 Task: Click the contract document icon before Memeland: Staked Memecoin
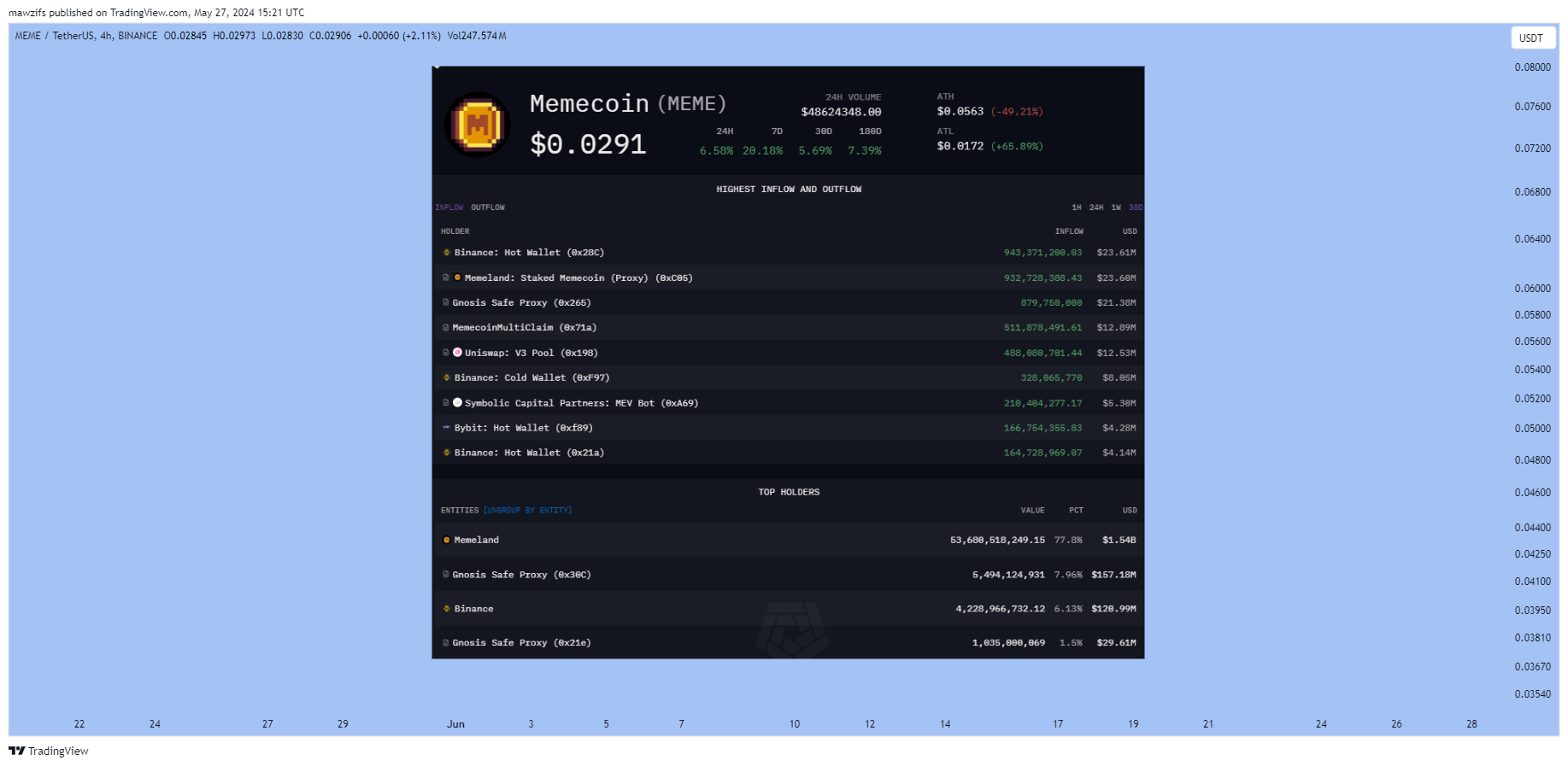tap(446, 278)
